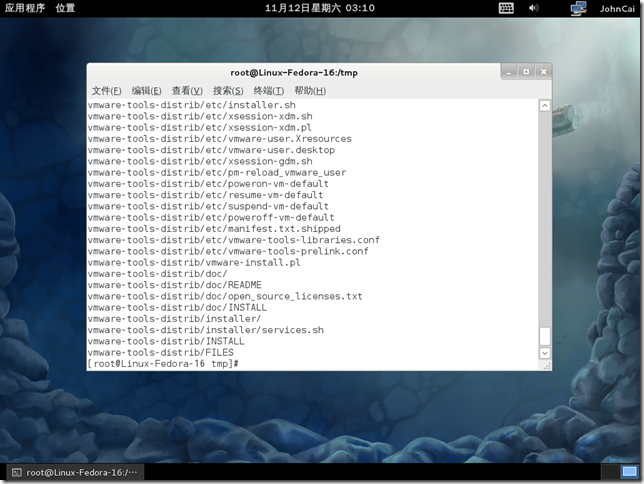Click the line ending doc/README
This screenshot has height=484, width=644.
175,285
